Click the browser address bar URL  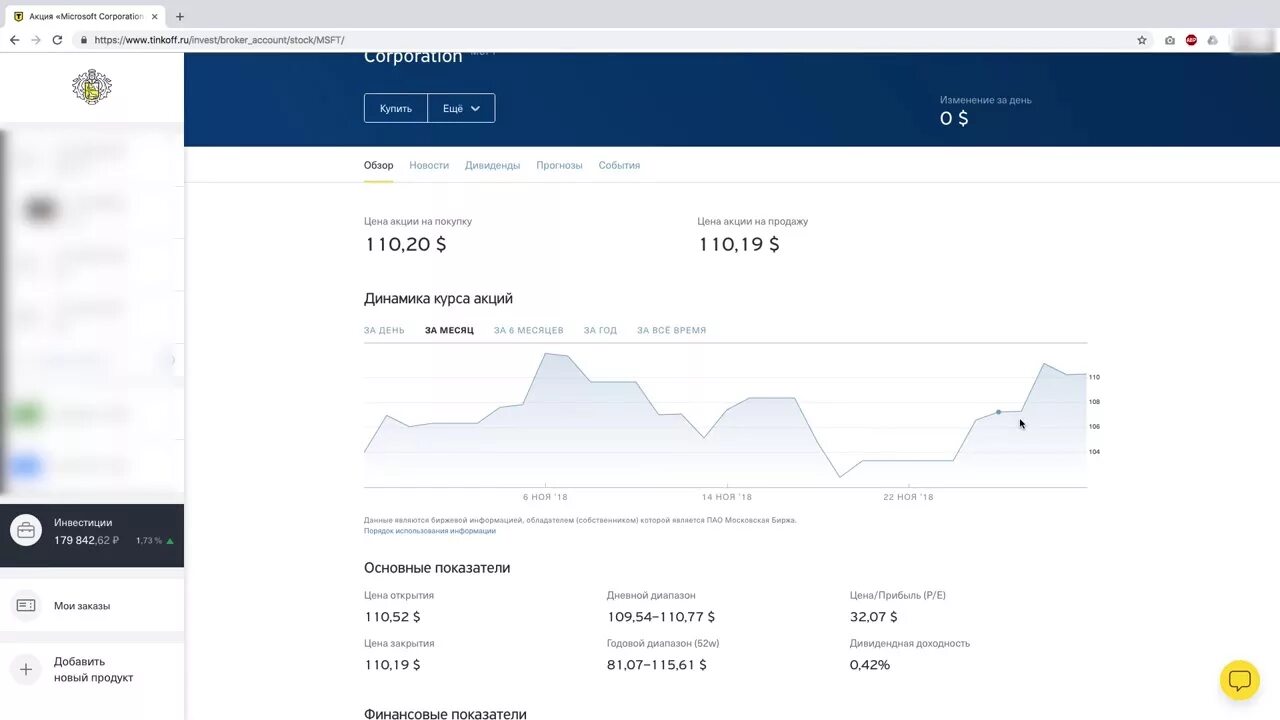[x=219, y=40]
